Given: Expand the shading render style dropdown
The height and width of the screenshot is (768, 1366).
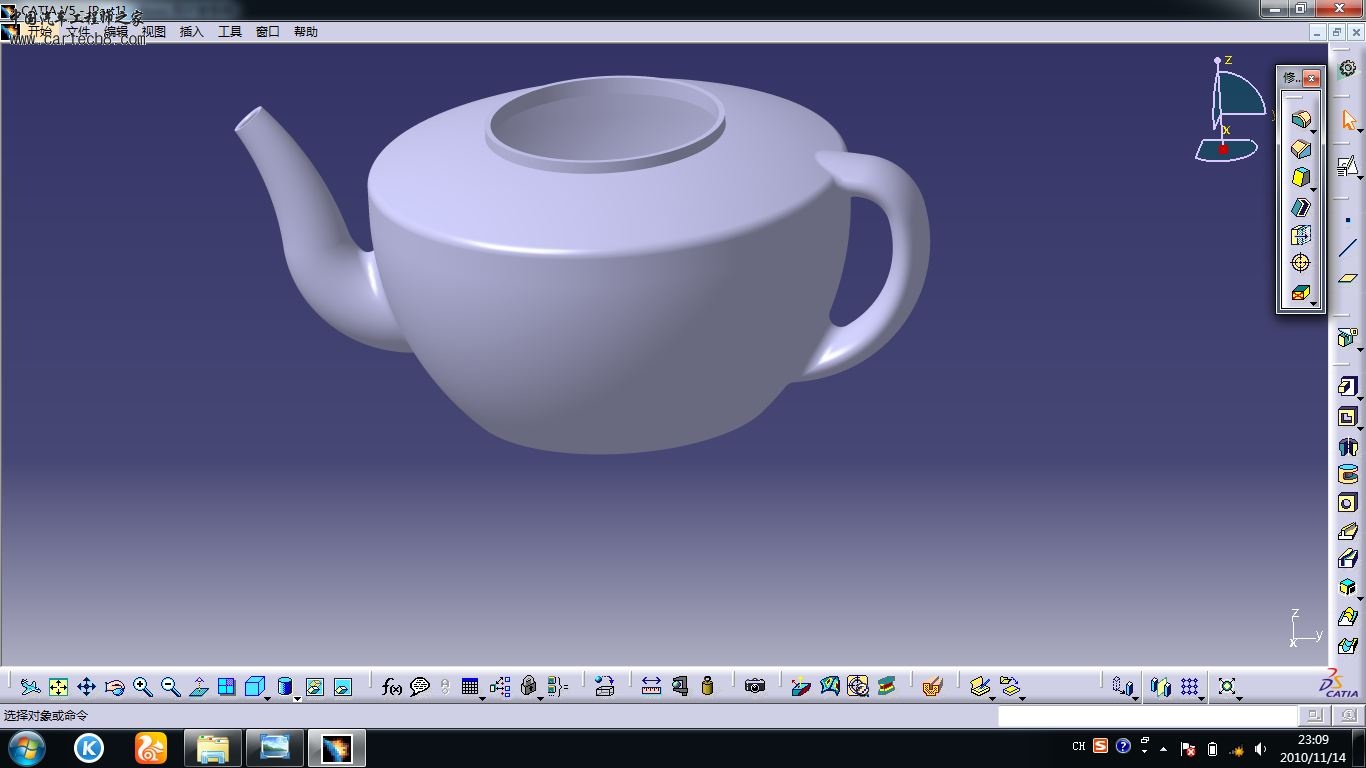Looking at the screenshot, I should point(297,697).
